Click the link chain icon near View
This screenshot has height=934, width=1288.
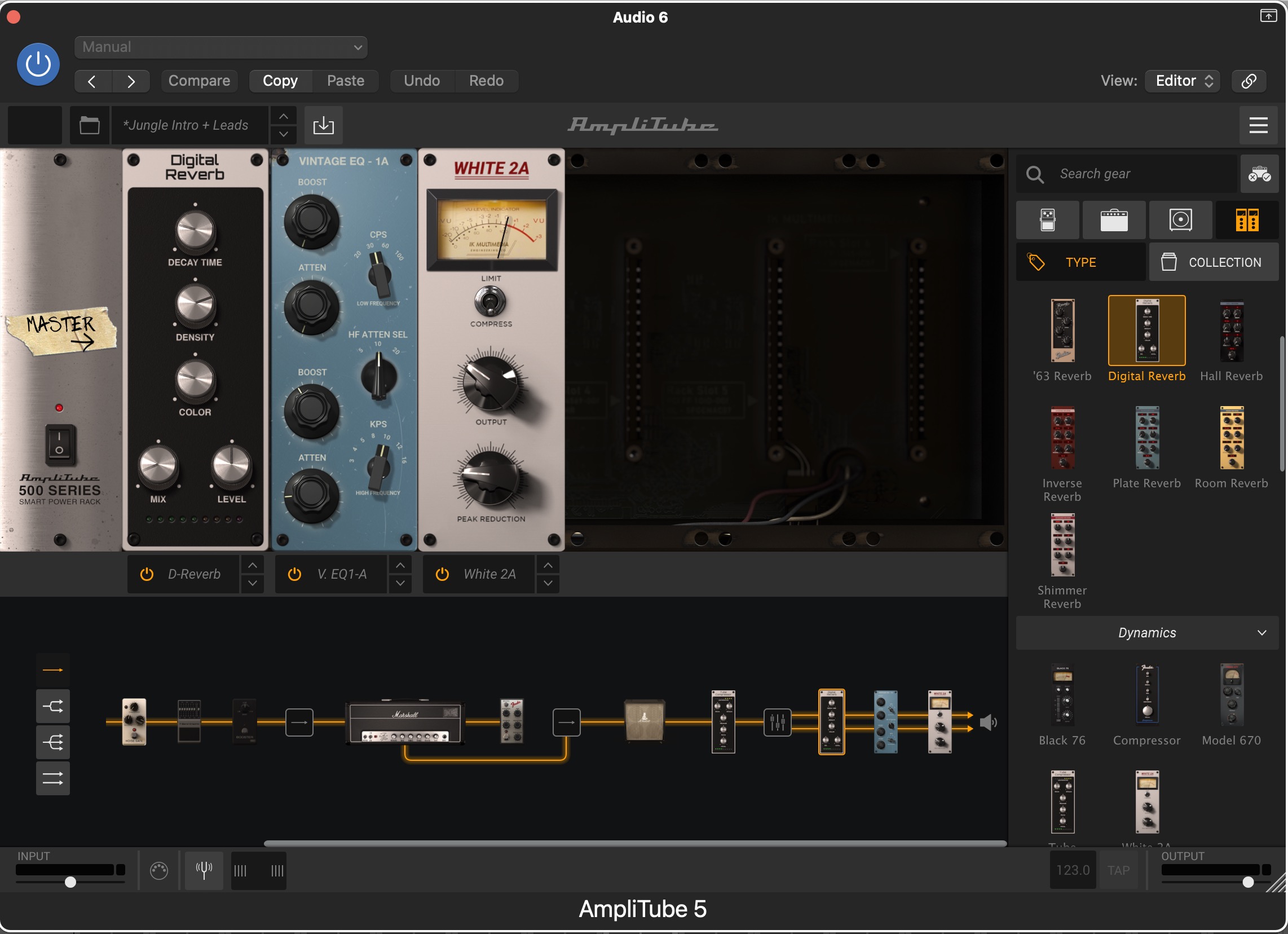[x=1249, y=81]
